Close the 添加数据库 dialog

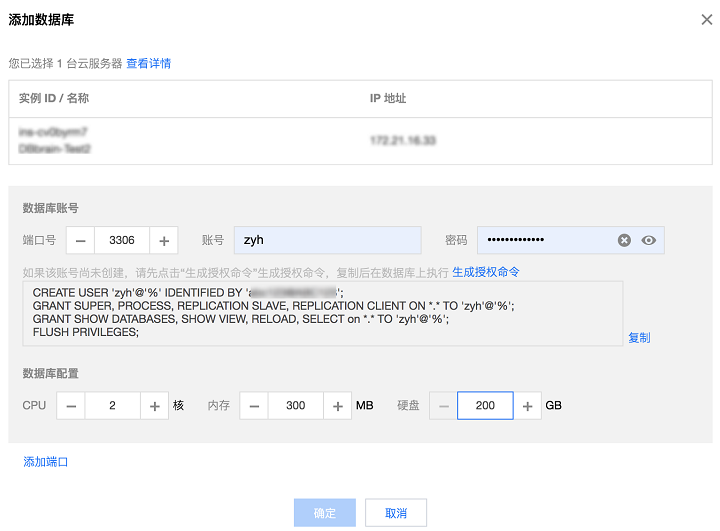pos(706,20)
